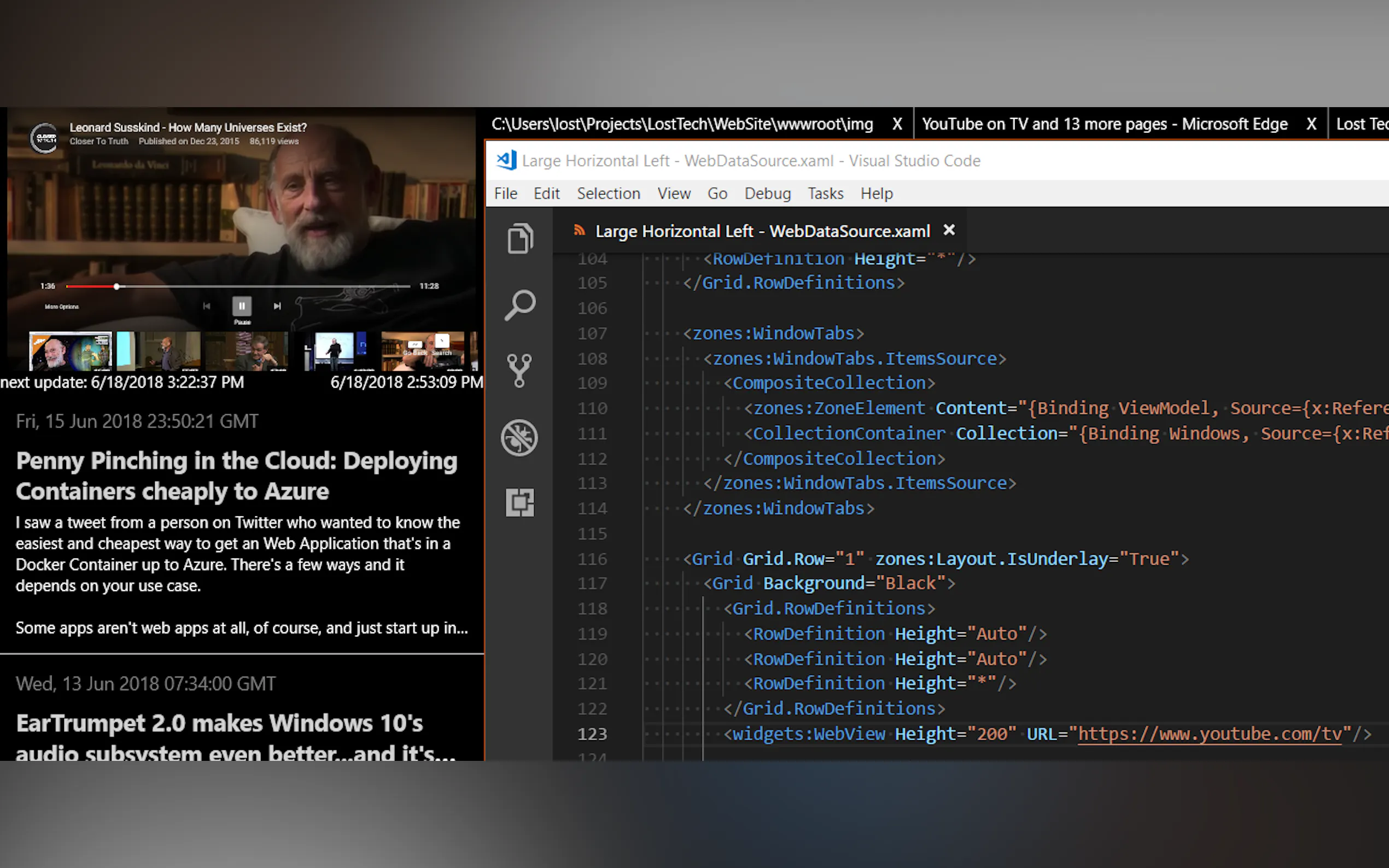The height and width of the screenshot is (868, 1389).
Task: Close the WebDataSource.xaml editor tab
Action: 949,230
